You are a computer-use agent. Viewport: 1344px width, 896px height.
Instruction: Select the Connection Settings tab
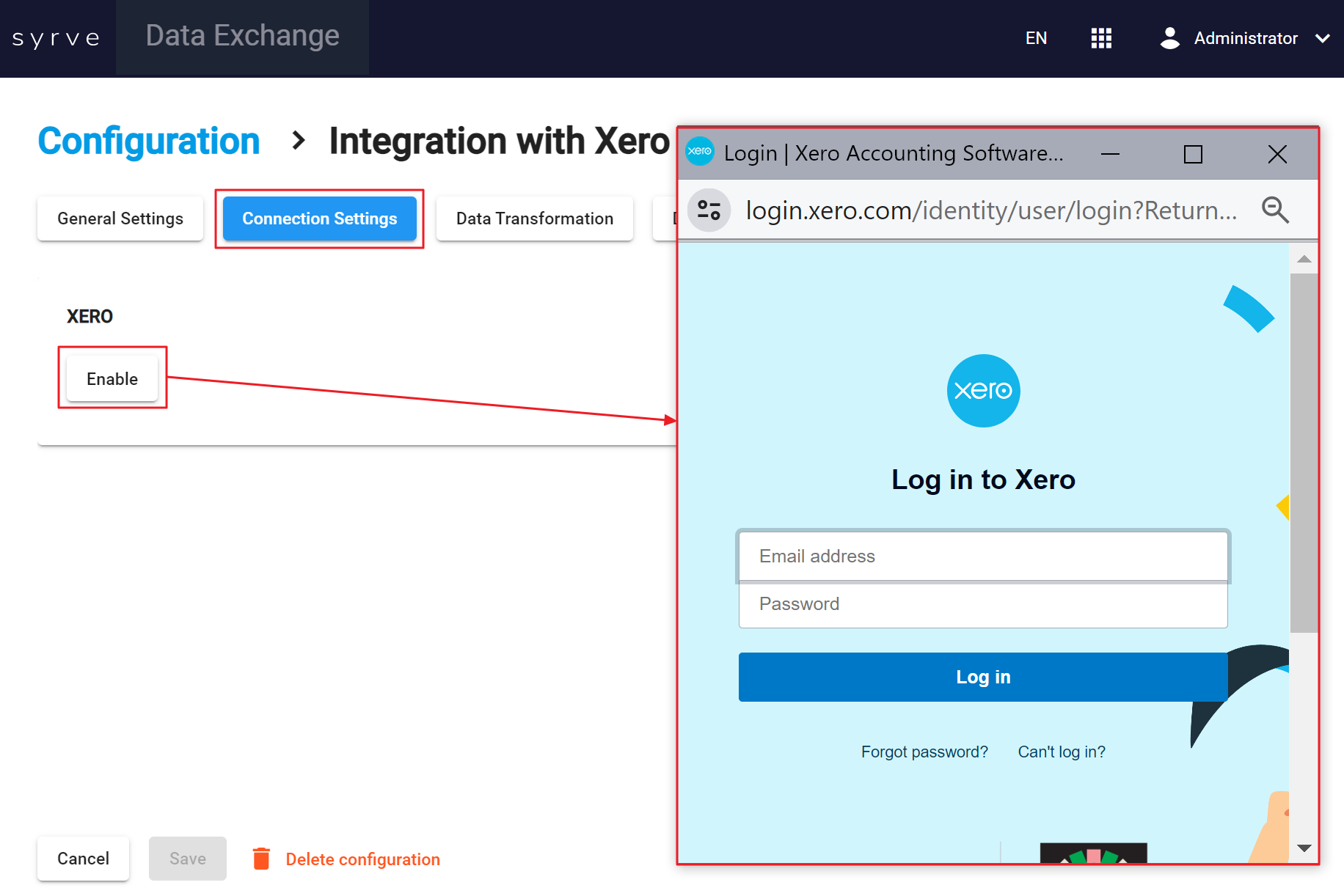click(x=319, y=219)
